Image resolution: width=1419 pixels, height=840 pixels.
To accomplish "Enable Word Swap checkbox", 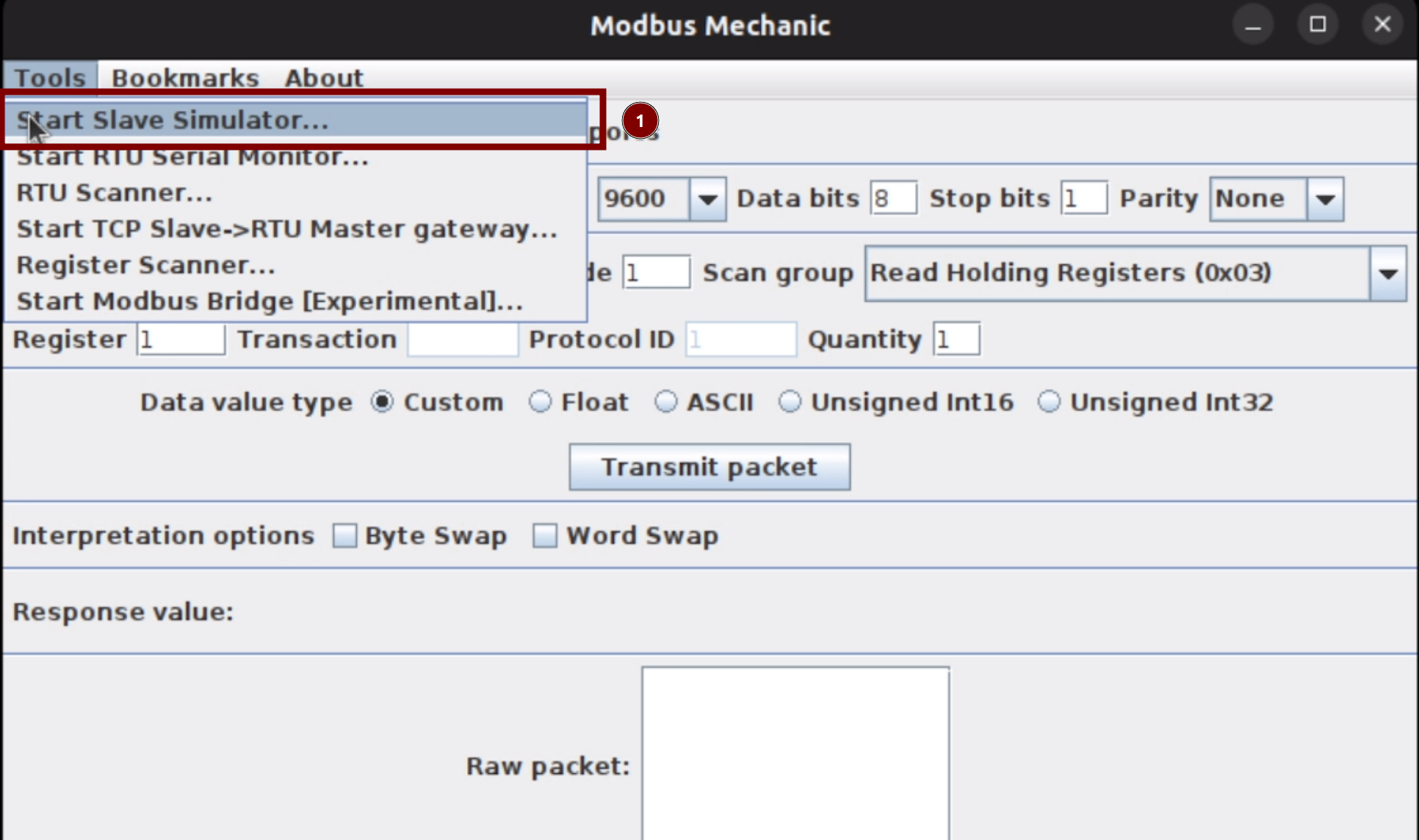I will [544, 535].
